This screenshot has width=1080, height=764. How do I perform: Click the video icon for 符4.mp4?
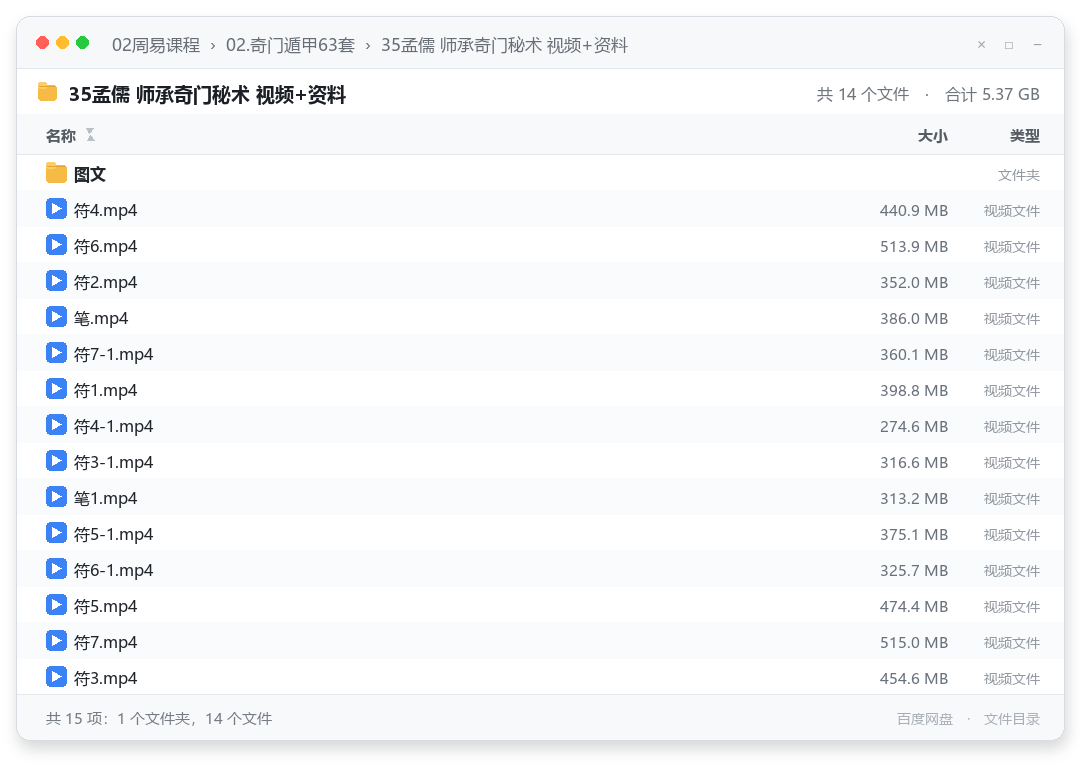(56, 209)
